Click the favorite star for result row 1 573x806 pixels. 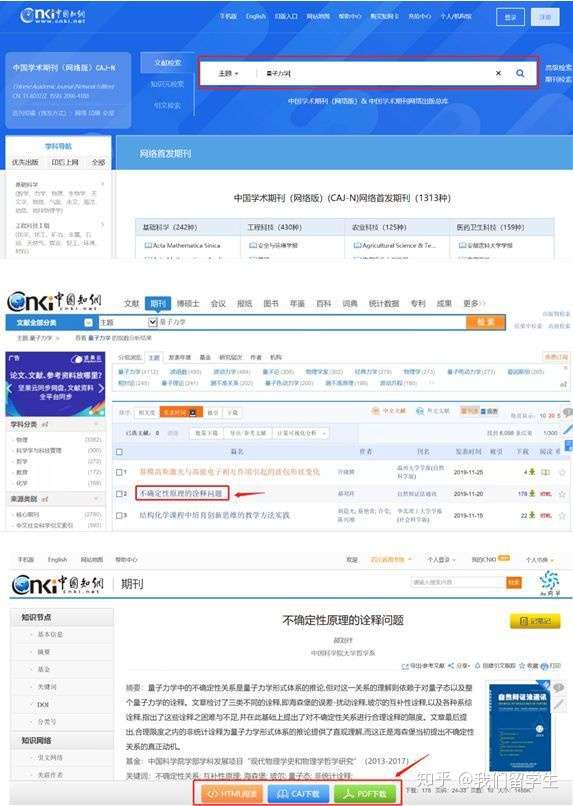point(562,472)
